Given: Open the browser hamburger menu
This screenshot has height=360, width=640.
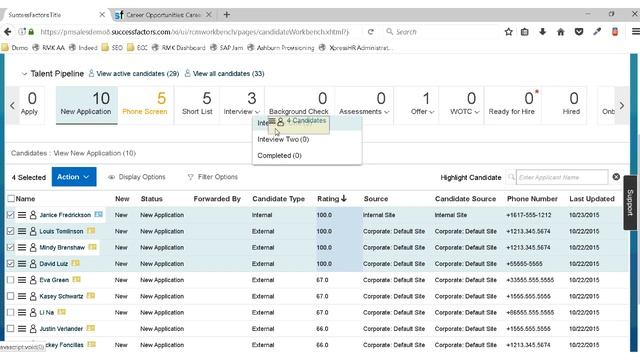Looking at the screenshot, I should click(x=635, y=32).
